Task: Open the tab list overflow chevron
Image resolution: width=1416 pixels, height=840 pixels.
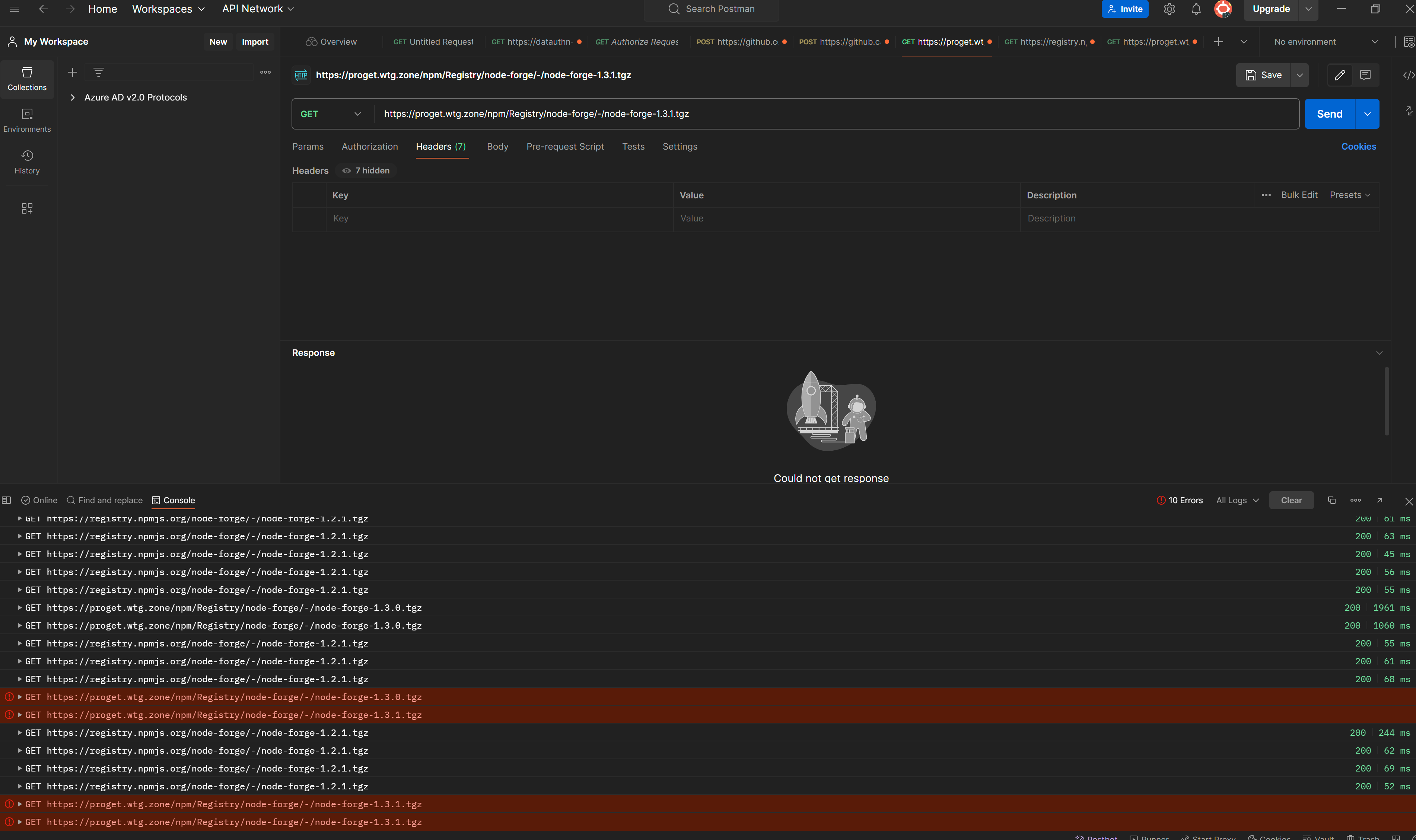Action: coord(1243,42)
